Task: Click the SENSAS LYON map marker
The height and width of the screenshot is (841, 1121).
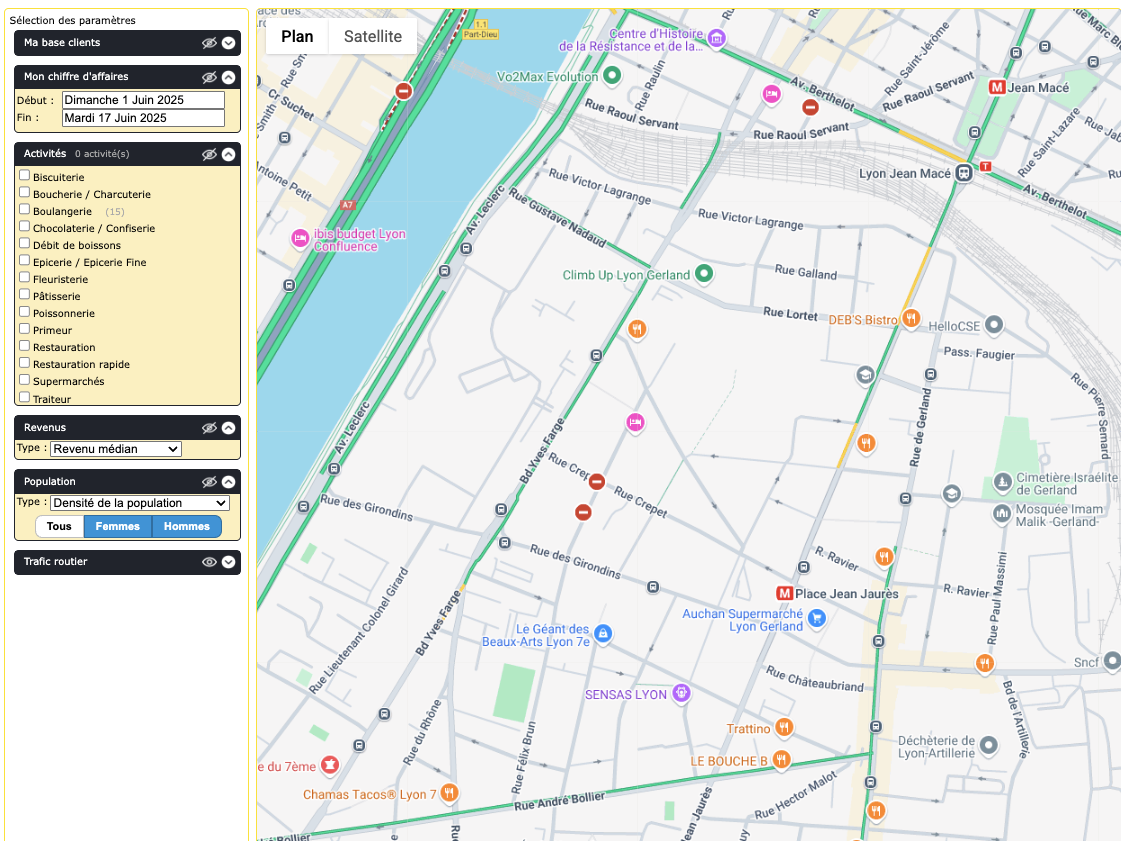Action: [x=681, y=693]
